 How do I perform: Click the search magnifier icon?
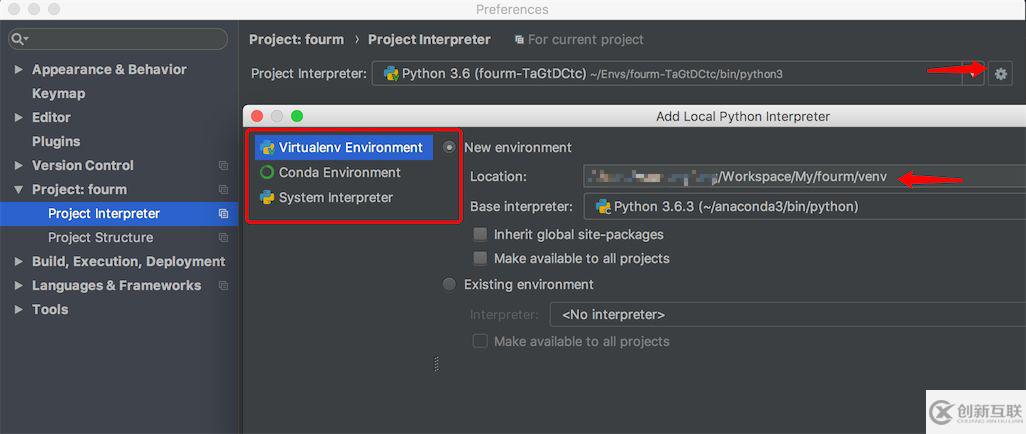pos(18,39)
